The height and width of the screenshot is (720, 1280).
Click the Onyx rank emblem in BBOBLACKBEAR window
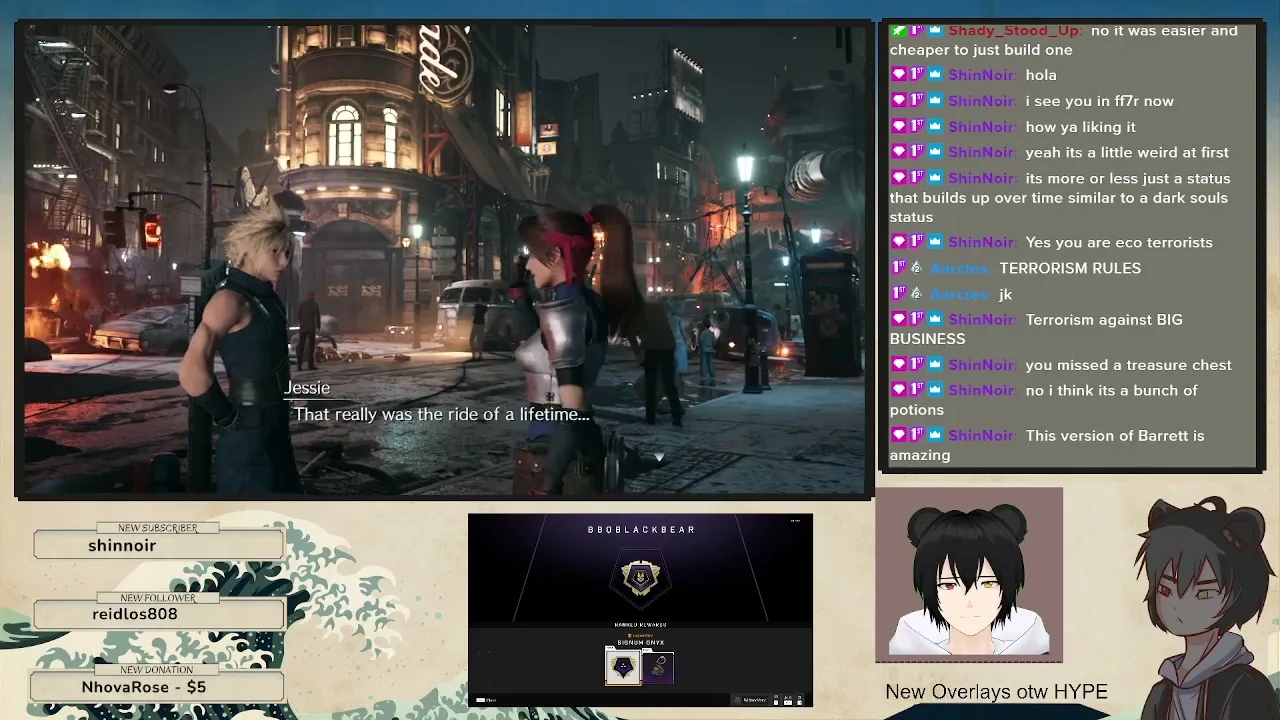[639, 578]
